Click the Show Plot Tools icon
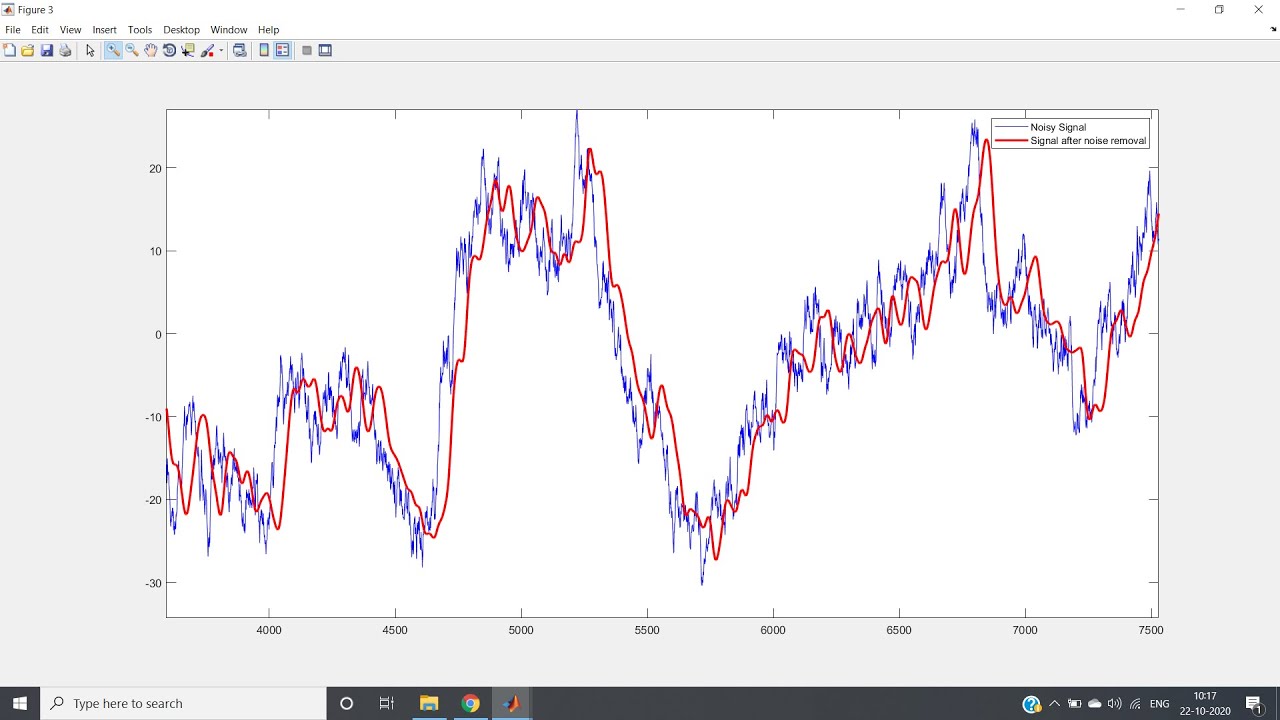This screenshot has height=720, width=1280. pos(325,50)
